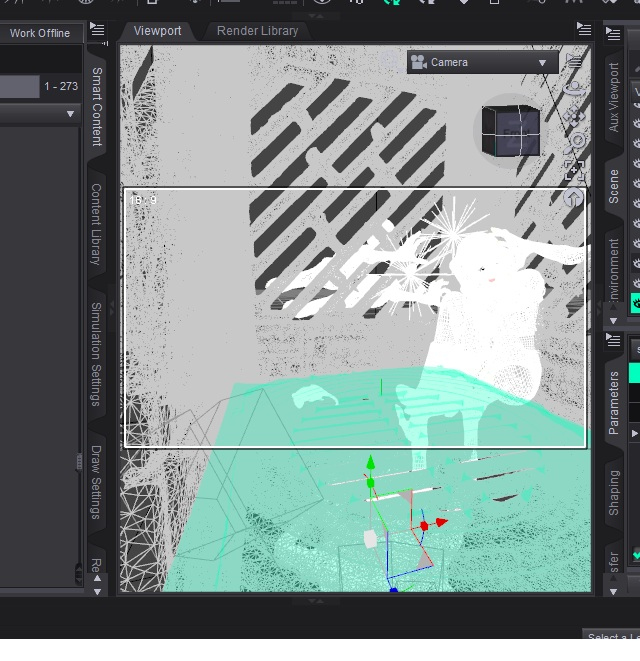Click the 16 : 9 aspect ratio label
The width and height of the screenshot is (640, 661).
pos(143,200)
